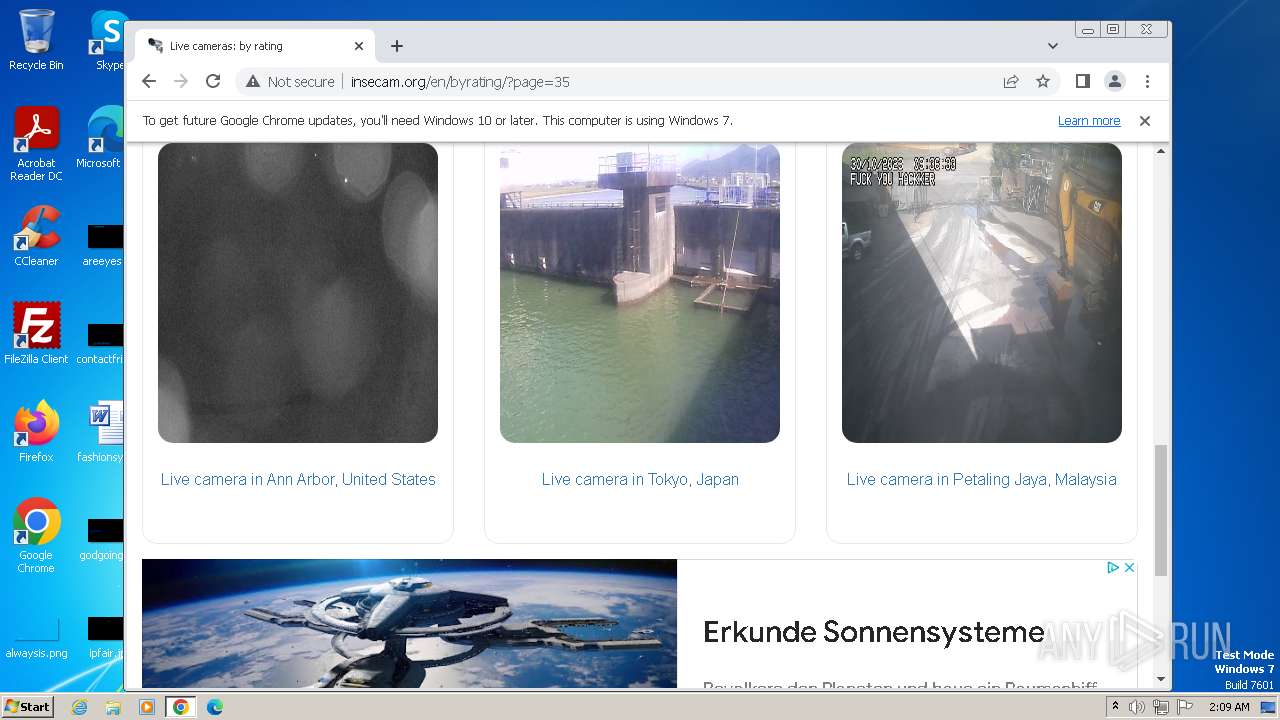Open the Windows Start menu
Screen dimensions: 1280x720
click(x=27, y=706)
